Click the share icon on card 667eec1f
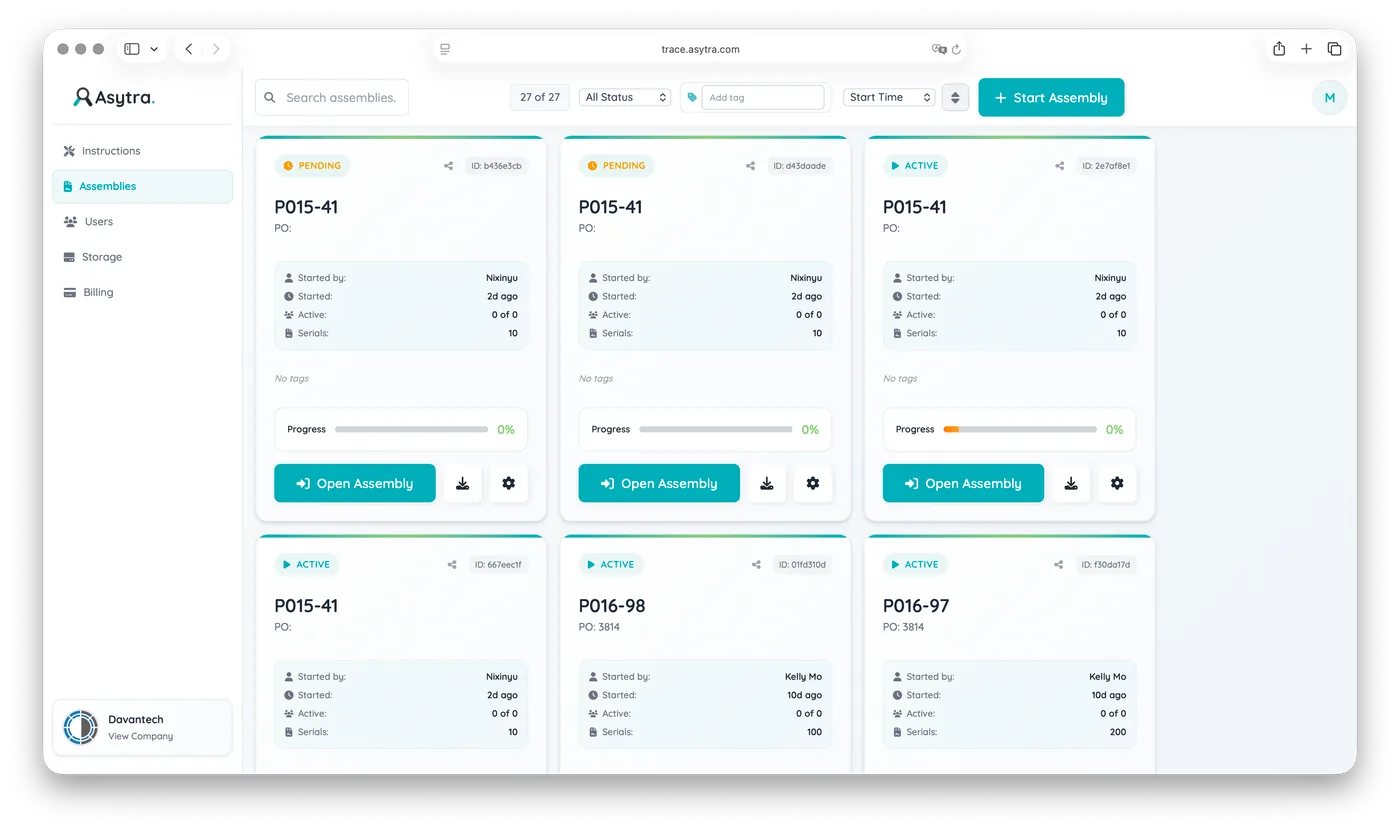The height and width of the screenshot is (831, 1400). click(452, 565)
